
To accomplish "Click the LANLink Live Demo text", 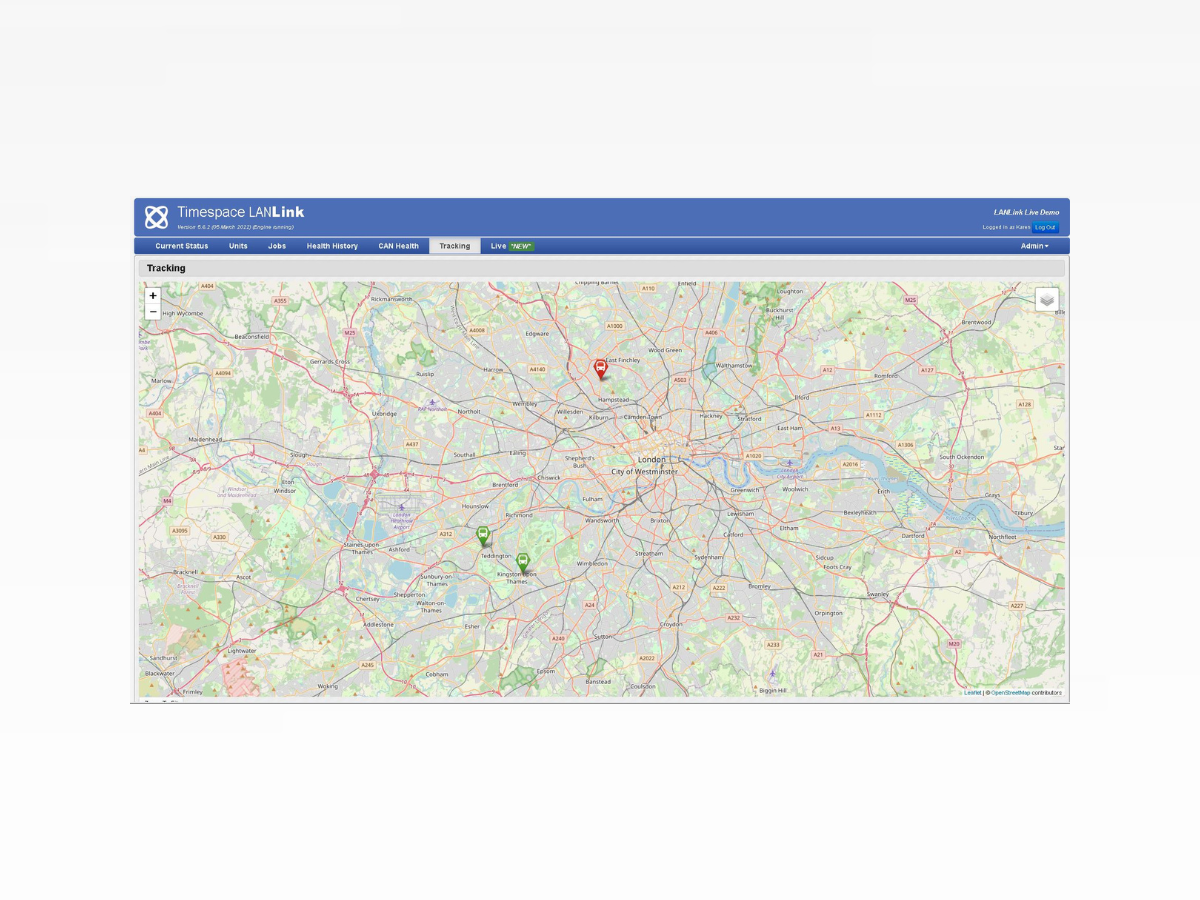I will 1026,212.
